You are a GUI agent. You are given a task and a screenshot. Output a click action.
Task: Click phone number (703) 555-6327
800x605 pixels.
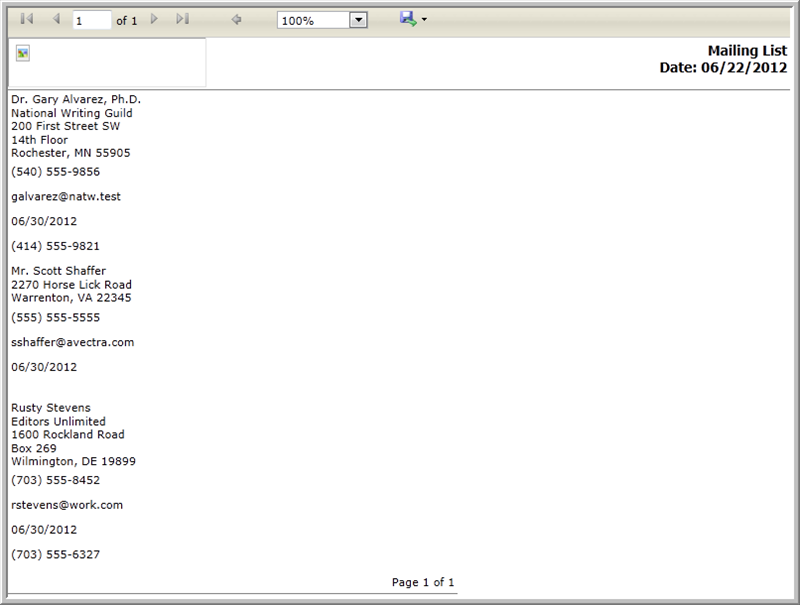[56, 554]
